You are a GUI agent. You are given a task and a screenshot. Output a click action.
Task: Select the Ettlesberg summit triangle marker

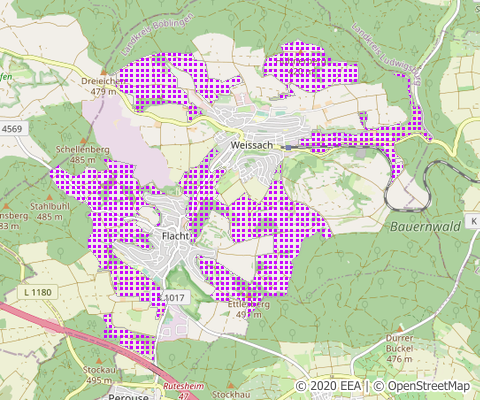pyautogui.click(x=249, y=295)
